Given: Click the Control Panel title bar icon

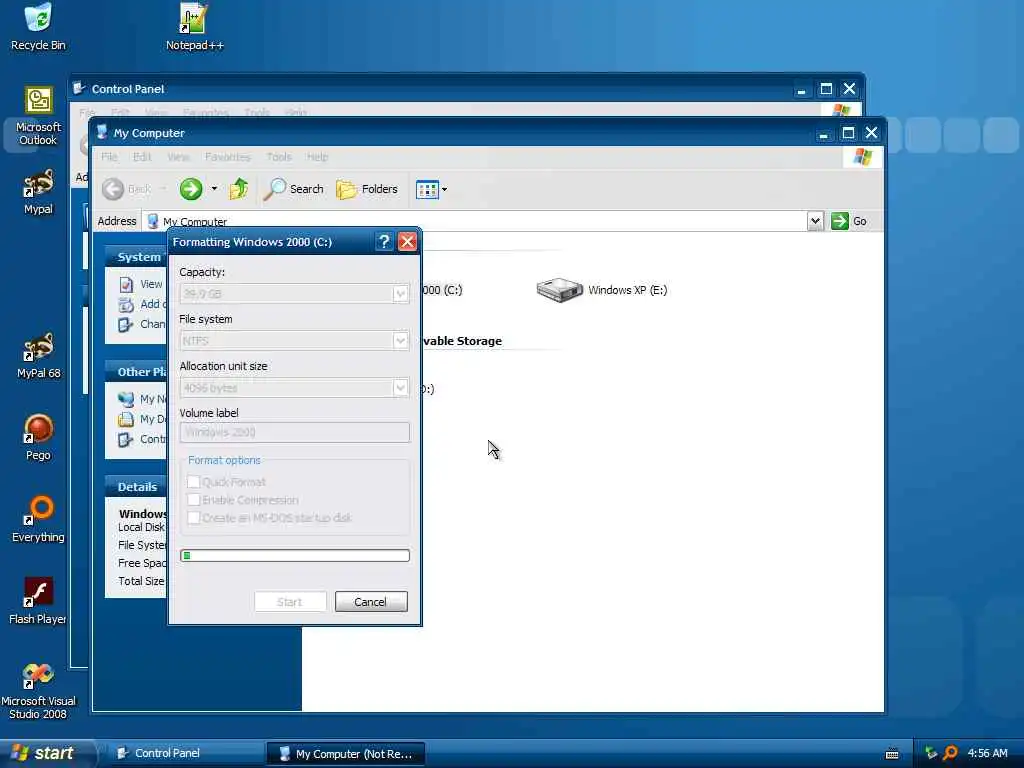Looking at the screenshot, I should pyautogui.click(x=79, y=88).
